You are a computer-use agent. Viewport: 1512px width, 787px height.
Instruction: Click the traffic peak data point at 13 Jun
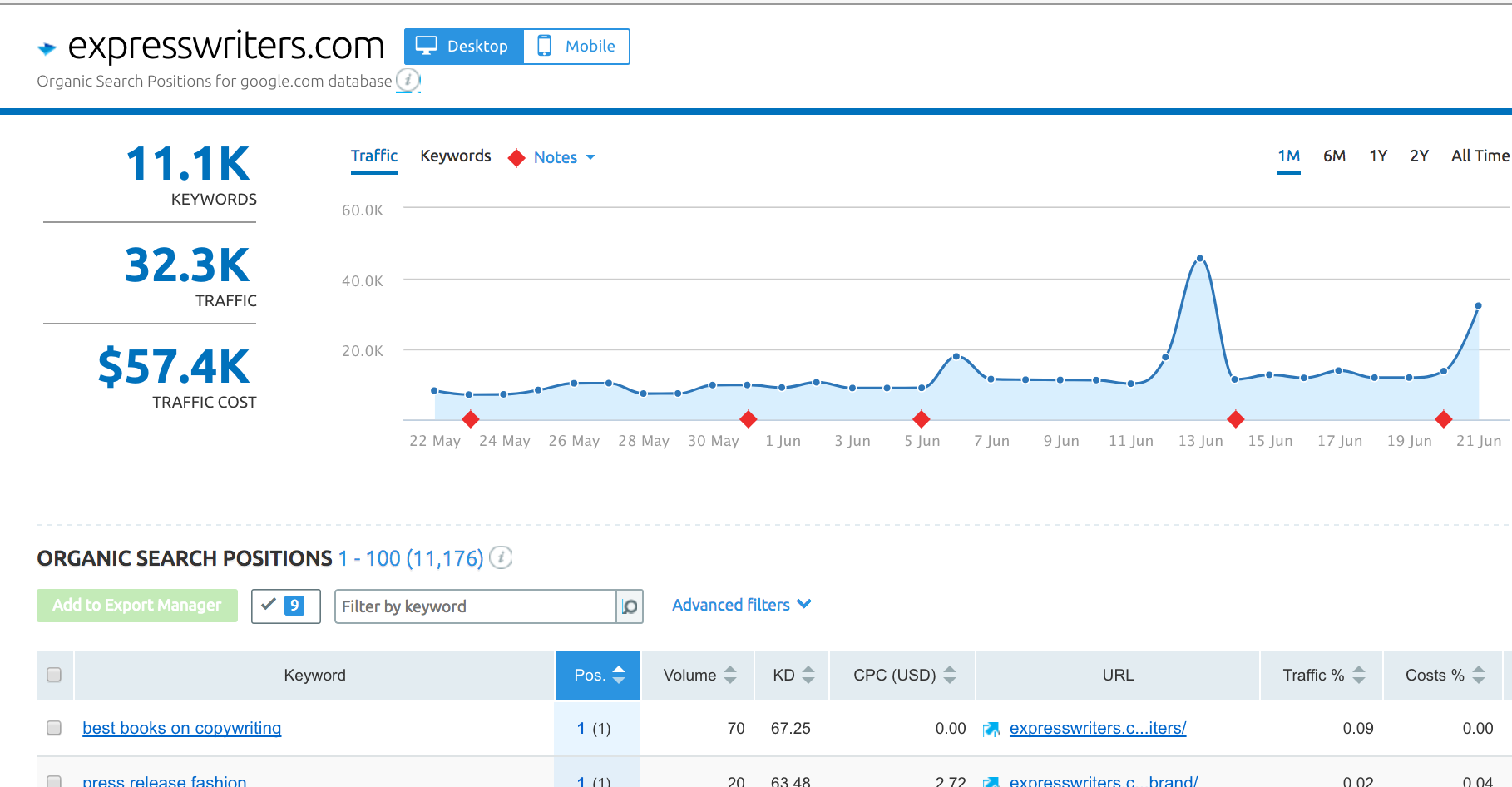1200,259
